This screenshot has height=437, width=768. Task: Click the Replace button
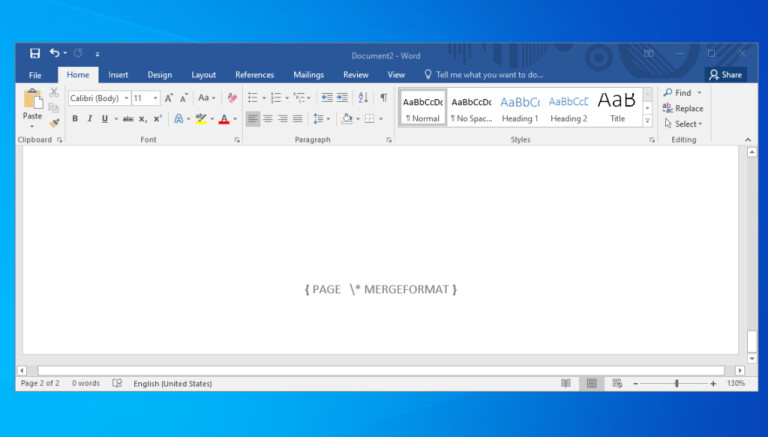[x=682, y=108]
